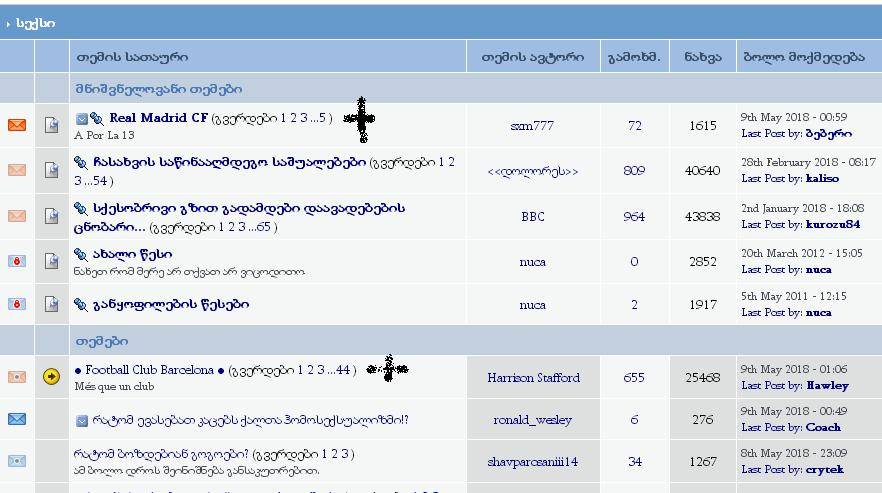The image size is (882, 493).
Task: Open the Football Club Barcelona topic
Action: 150,370
